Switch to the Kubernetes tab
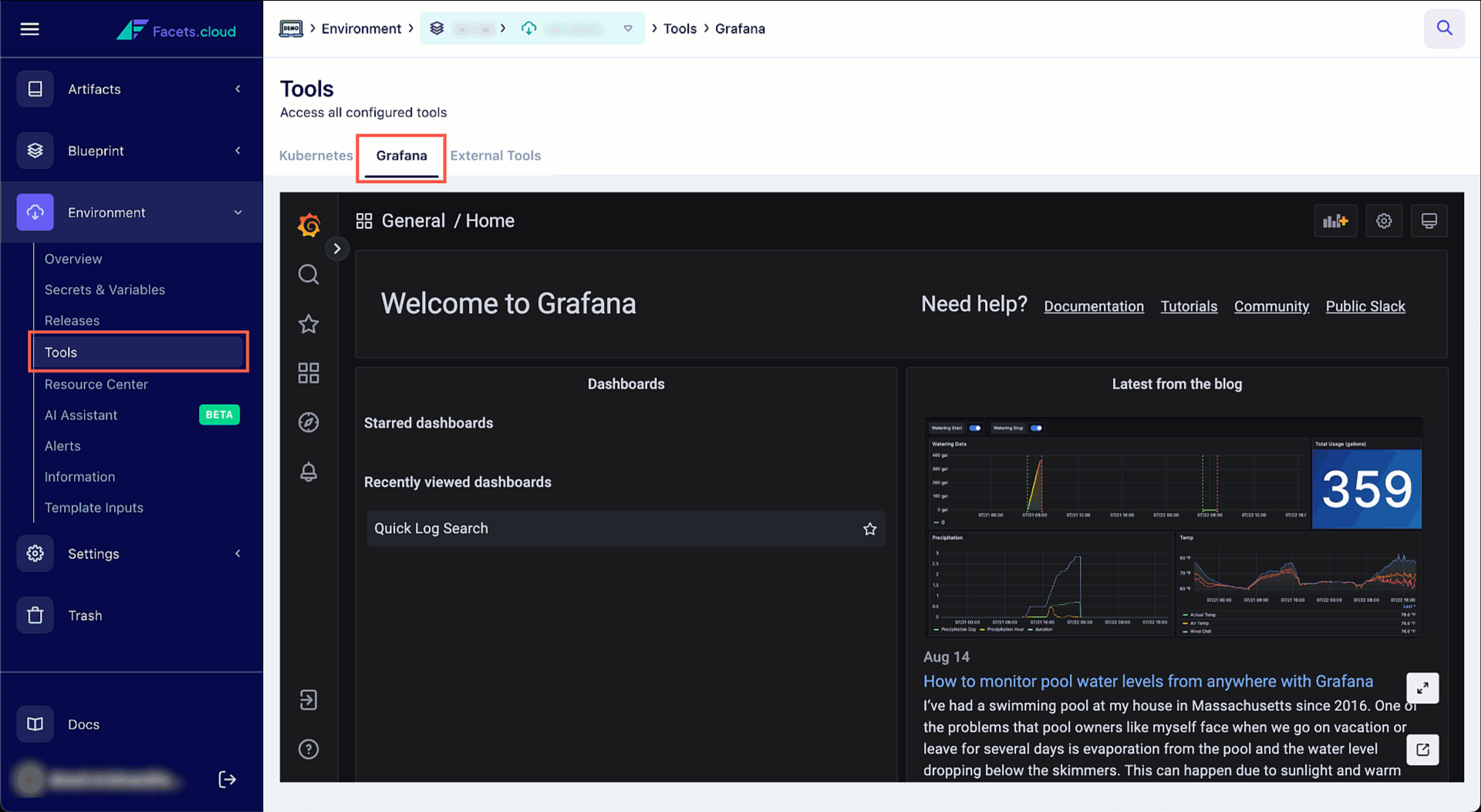Viewport: 1481px width, 812px height. (x=315, y=155)
